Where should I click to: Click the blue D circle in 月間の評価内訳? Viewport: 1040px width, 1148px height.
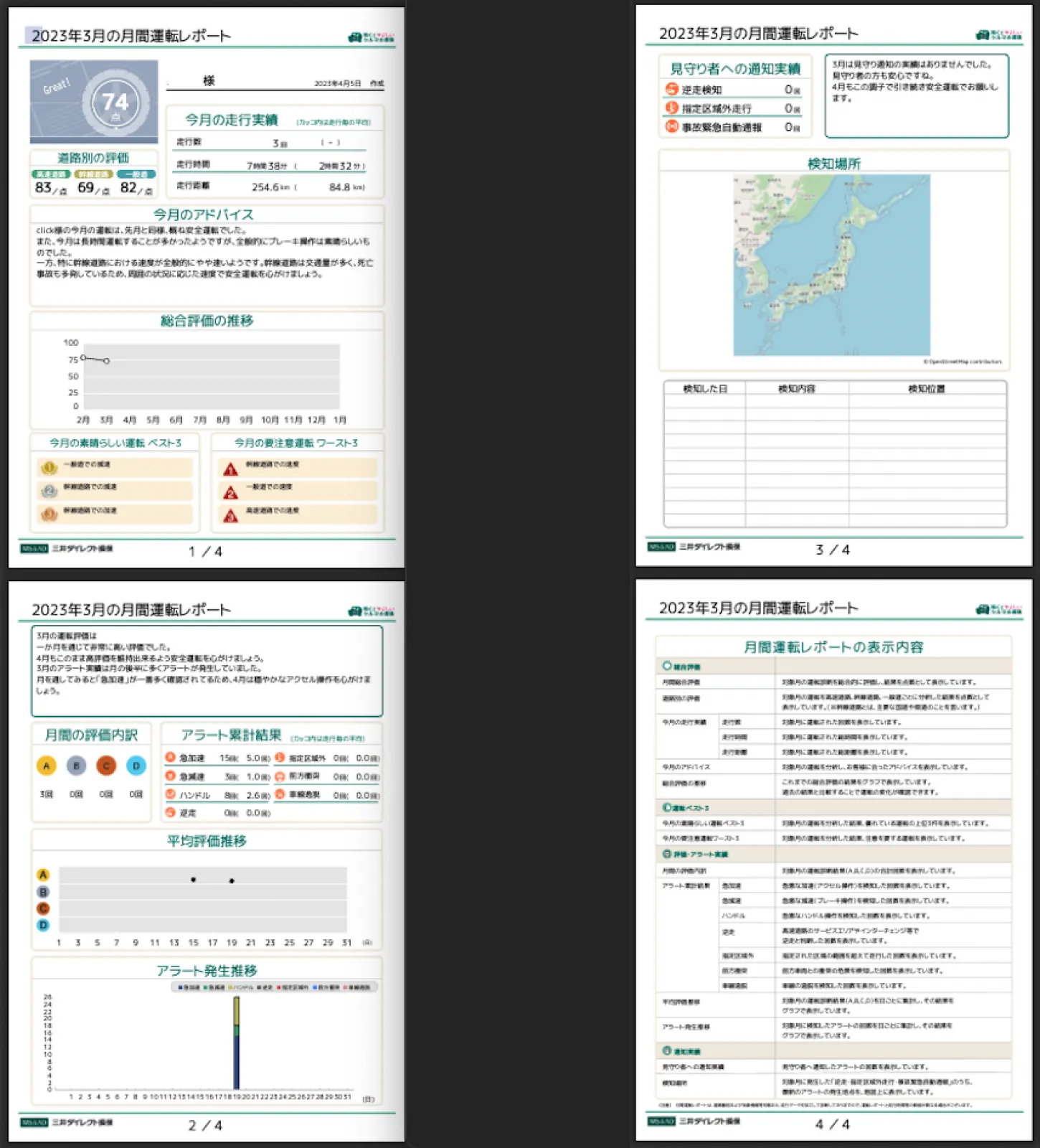tap(136, 766)
